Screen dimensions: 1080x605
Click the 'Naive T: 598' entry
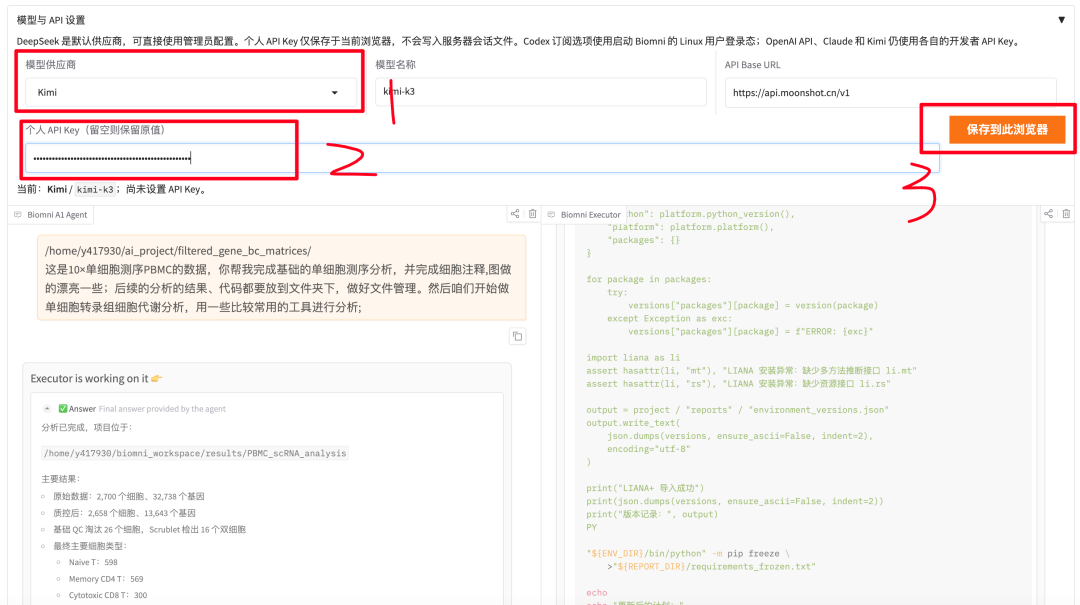coord(93,562)
